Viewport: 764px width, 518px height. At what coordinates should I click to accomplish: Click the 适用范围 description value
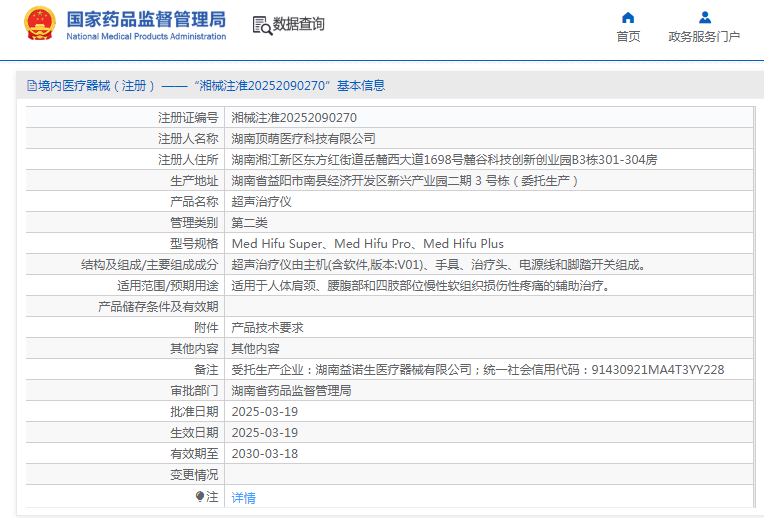420,286
